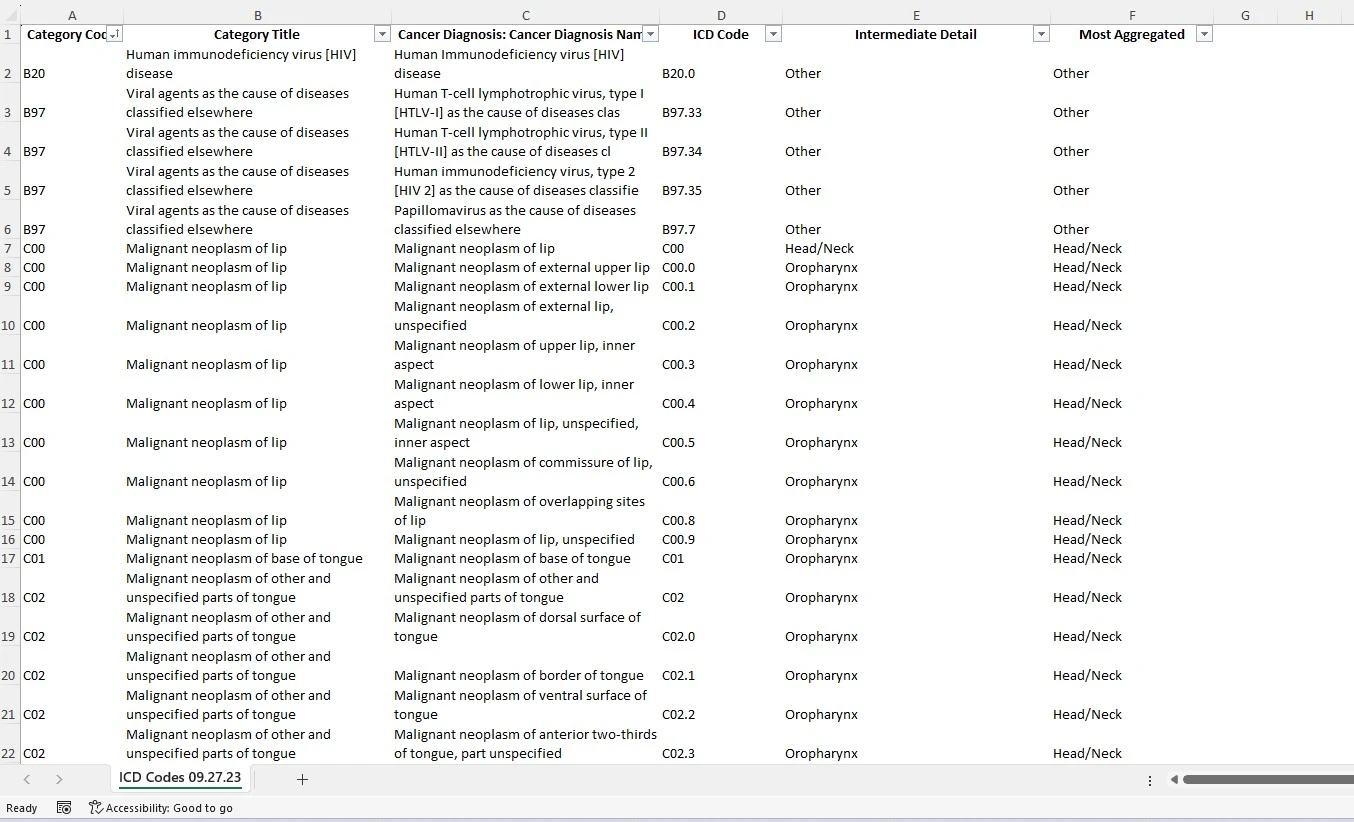Viewport: 1354px width, 822px height.
Task: Select the ICD Codes 09.27.23 sheet tab
Action: tap(180, 778)
